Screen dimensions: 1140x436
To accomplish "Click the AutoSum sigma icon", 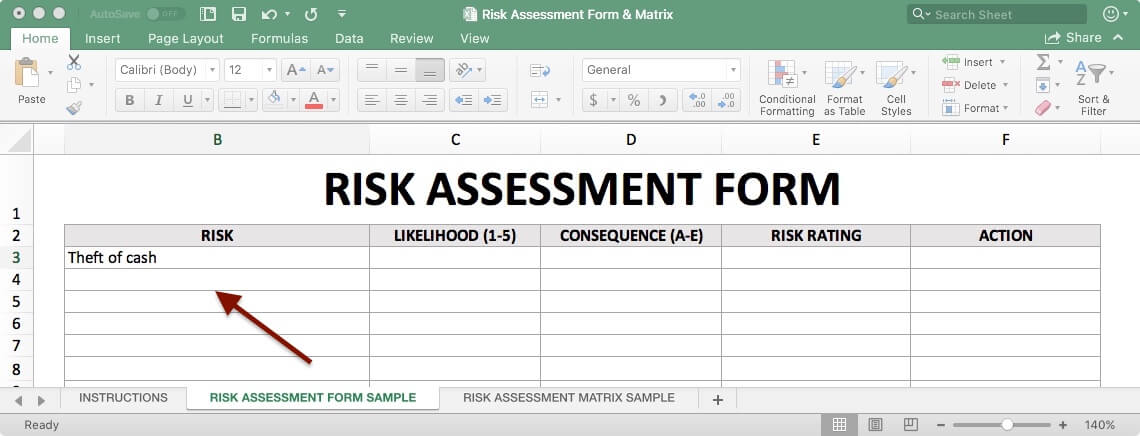I will pyautogui.click(x=1043, y=62).
